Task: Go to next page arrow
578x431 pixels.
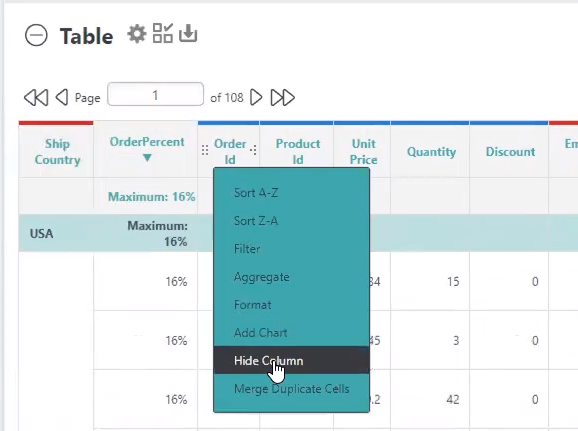Action: pos(256,98)
